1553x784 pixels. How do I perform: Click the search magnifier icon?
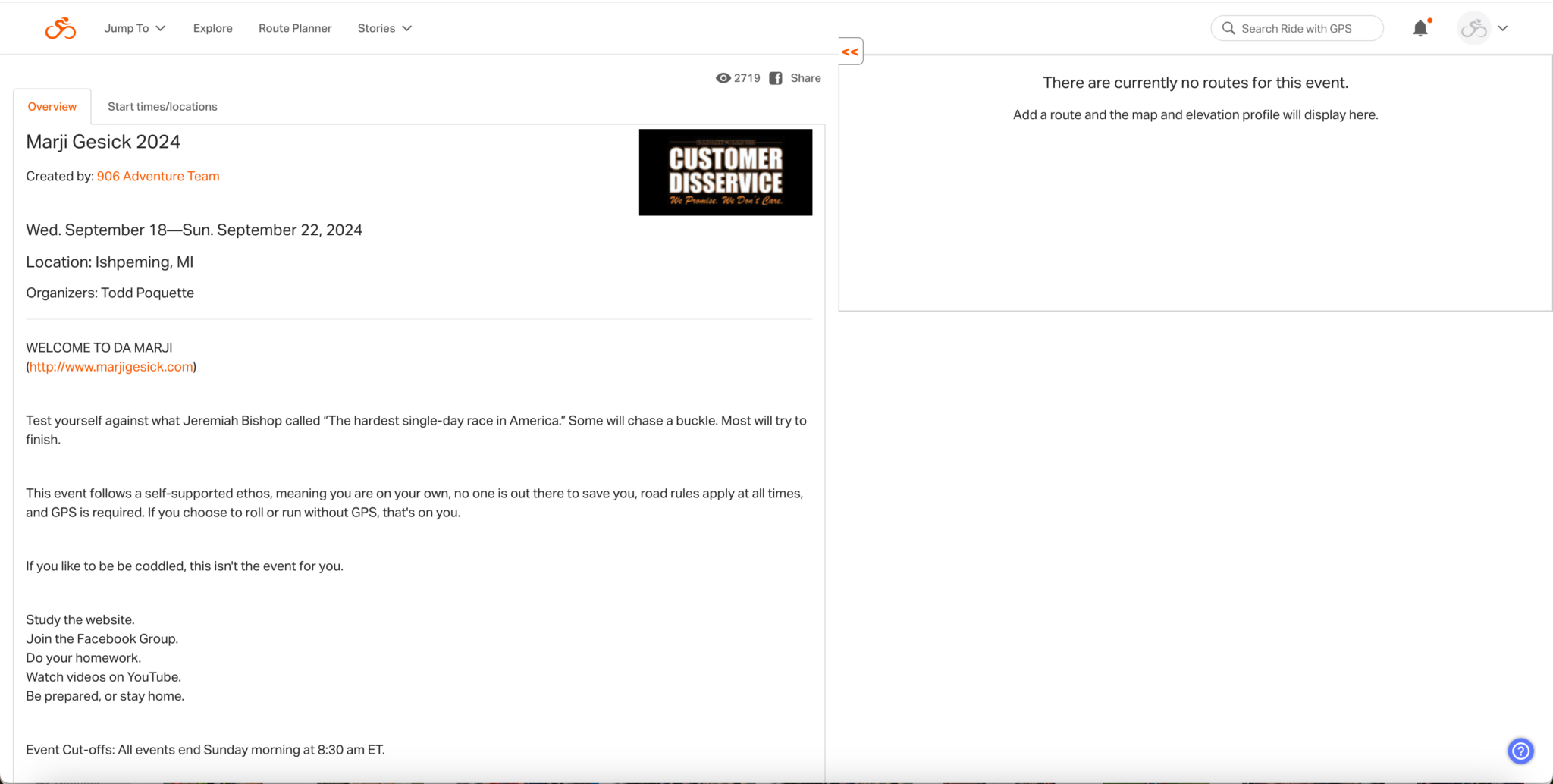click(1228, 28)
